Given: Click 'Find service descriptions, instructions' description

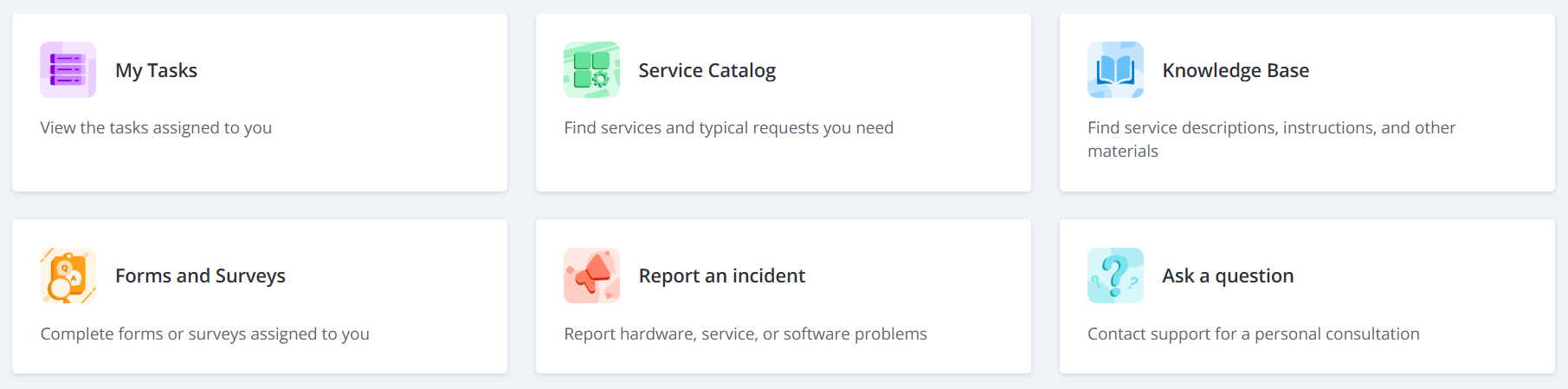Looking at the screenshot, I should 1271,128.
